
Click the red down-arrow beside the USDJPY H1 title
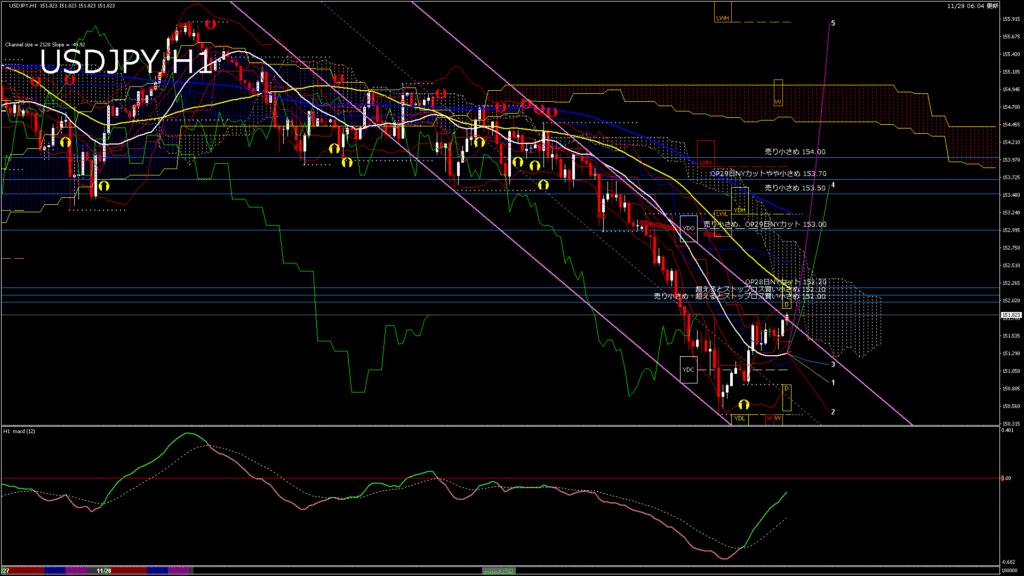210,25
